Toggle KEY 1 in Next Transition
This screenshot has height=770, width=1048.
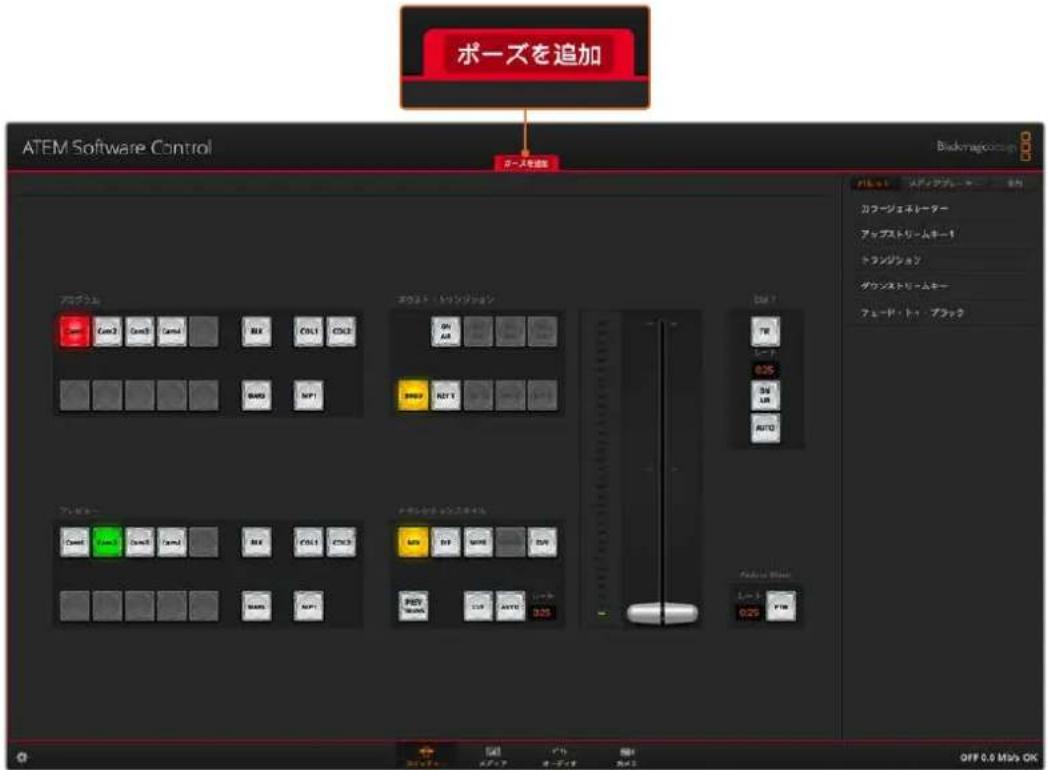coord(446,396)
